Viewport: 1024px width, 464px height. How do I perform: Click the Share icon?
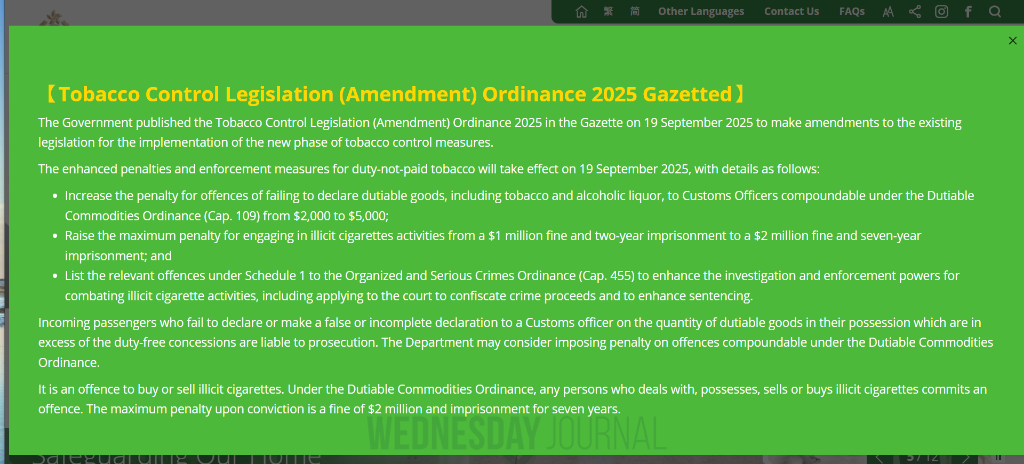tap(915, 12)
